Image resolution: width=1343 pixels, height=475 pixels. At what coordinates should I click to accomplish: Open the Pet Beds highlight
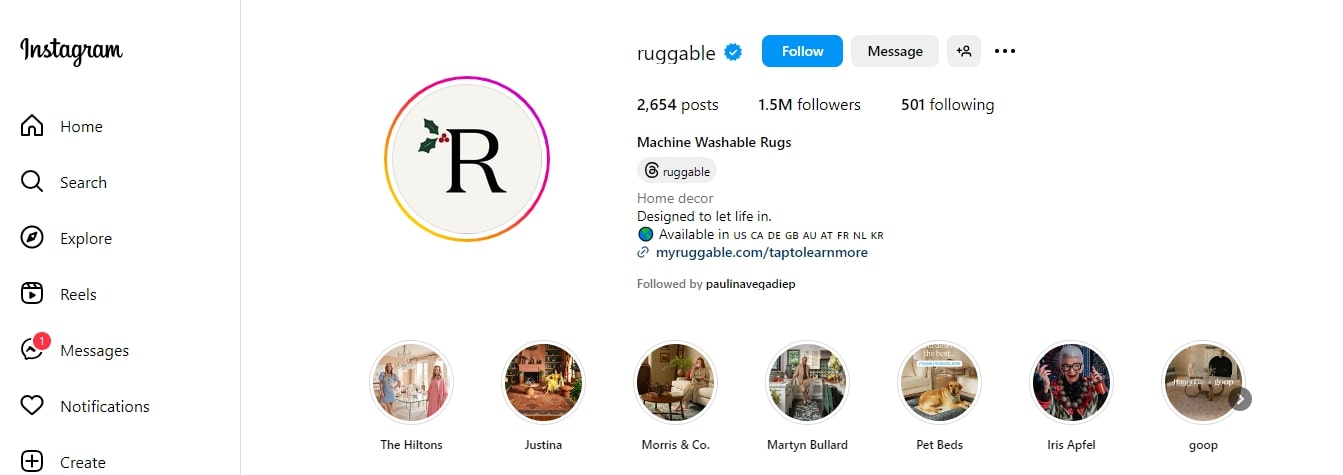pos(939,383)
